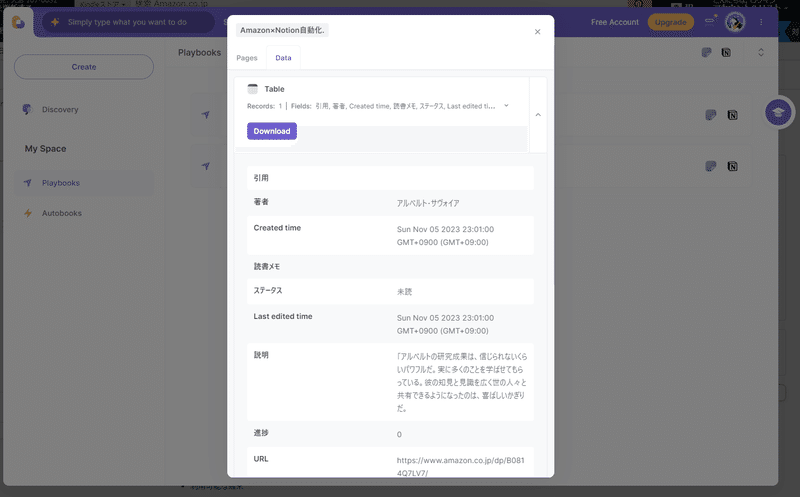Open the Amazon URL value
The image size is (800, 497).
point(460,466)
